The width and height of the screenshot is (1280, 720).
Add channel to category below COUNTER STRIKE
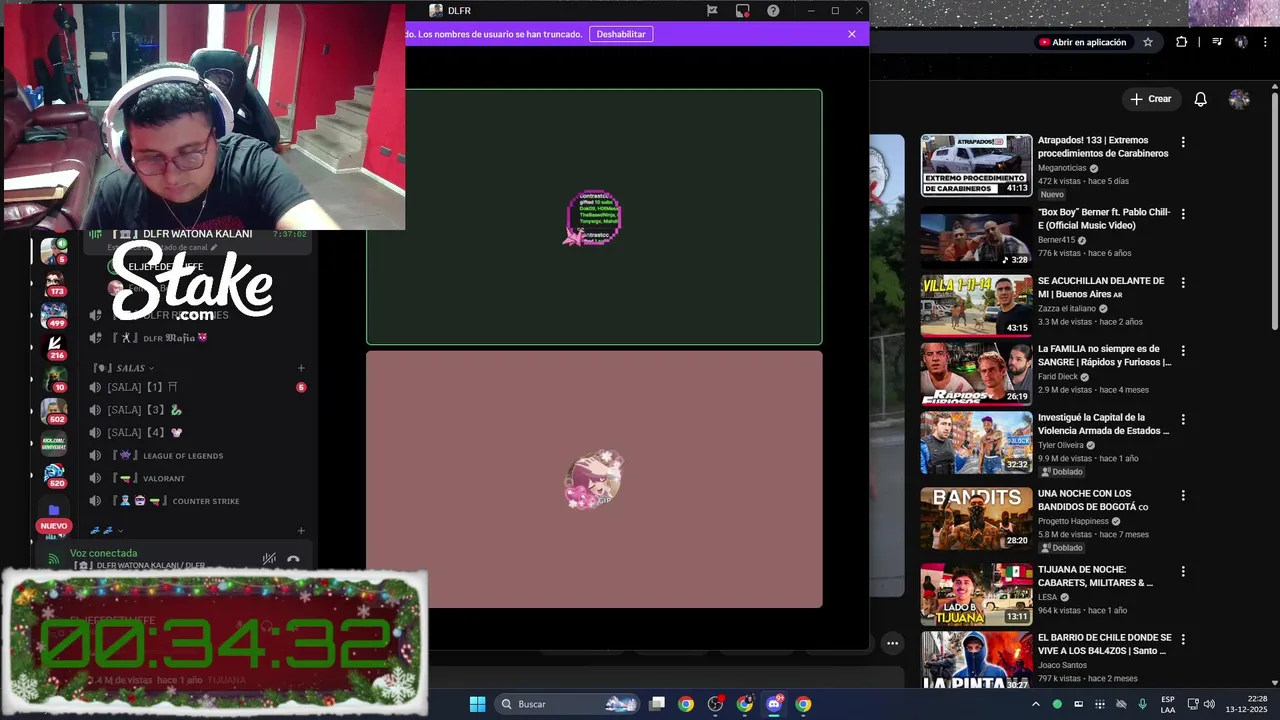(301, 531)
